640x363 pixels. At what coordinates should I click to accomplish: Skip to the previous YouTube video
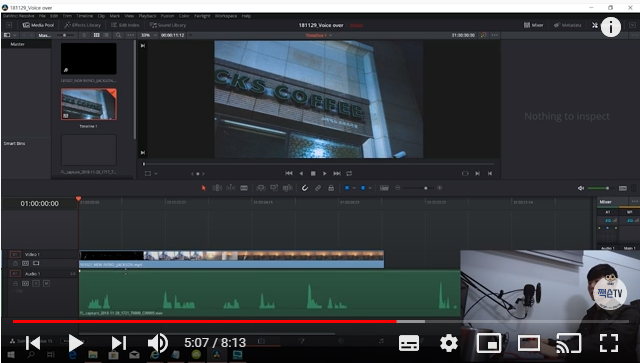pyautogui.click(x=33, y=343)
